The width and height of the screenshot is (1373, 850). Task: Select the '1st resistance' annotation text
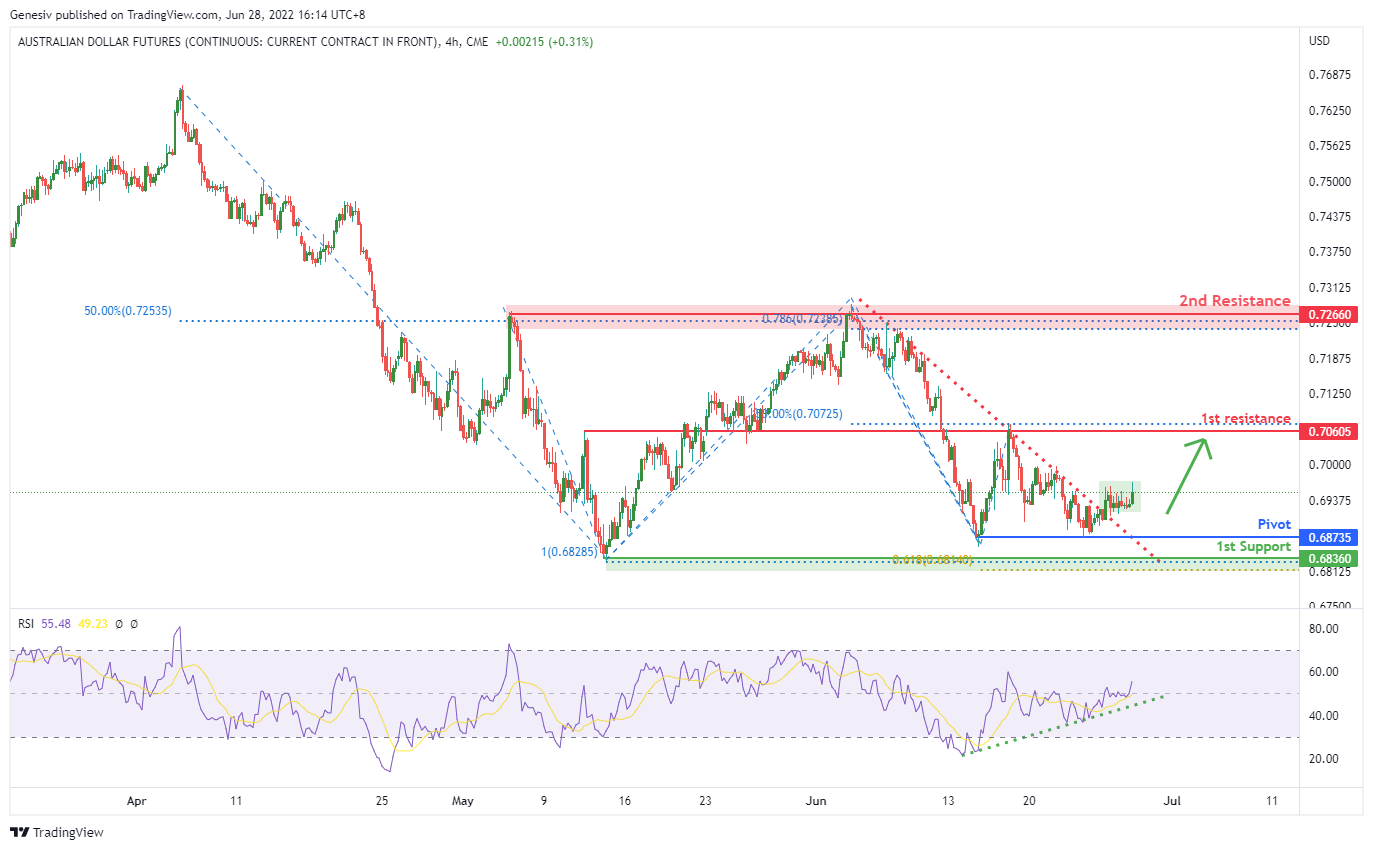tap(1245, 418)
